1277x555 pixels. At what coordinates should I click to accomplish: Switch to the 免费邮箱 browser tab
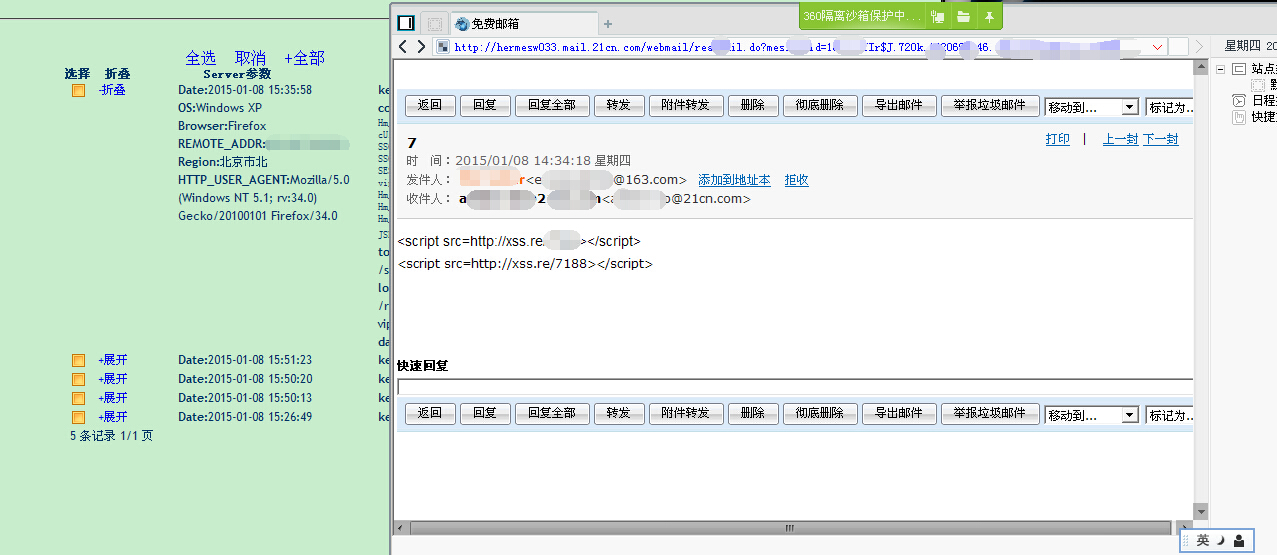point(523,24)
